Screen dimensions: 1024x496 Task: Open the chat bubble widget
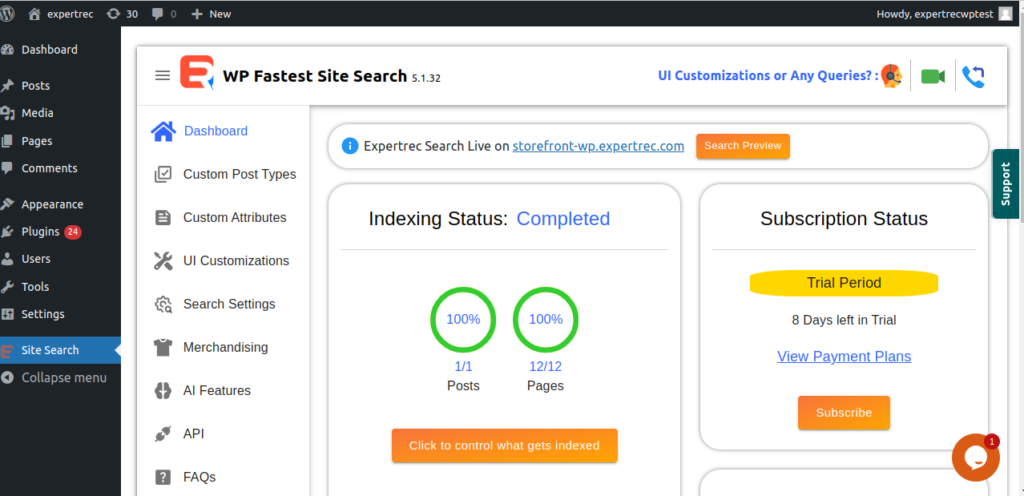coord(975,457)
